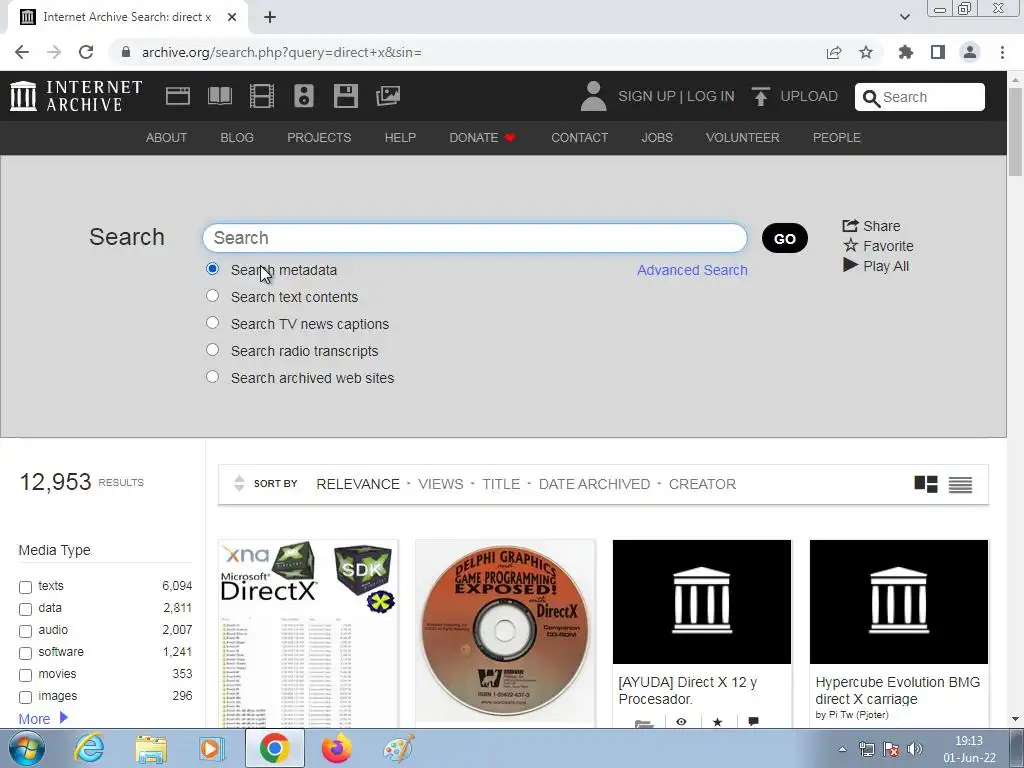The image size is (1024, 768).
Task: Open the DONATE menu item
Action: tap(482, 138)
